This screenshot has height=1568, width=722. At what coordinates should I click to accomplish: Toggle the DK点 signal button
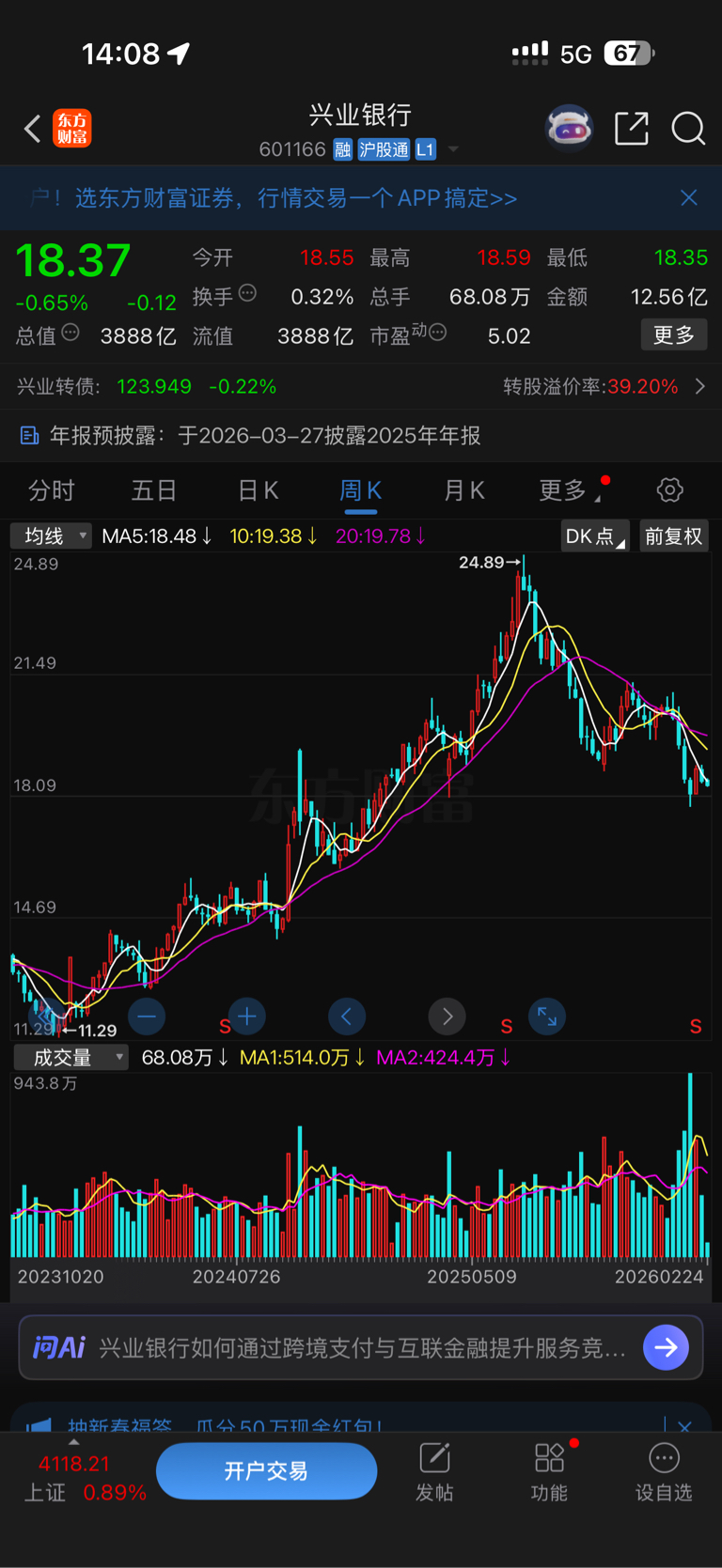(x=594, y=536)
